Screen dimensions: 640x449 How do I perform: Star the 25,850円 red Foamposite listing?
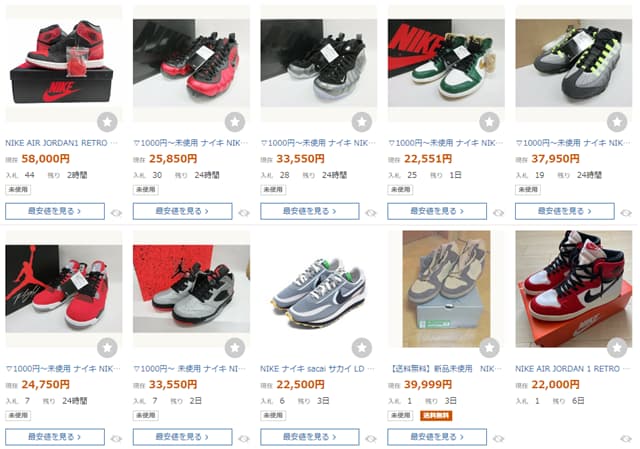point(235,122)
